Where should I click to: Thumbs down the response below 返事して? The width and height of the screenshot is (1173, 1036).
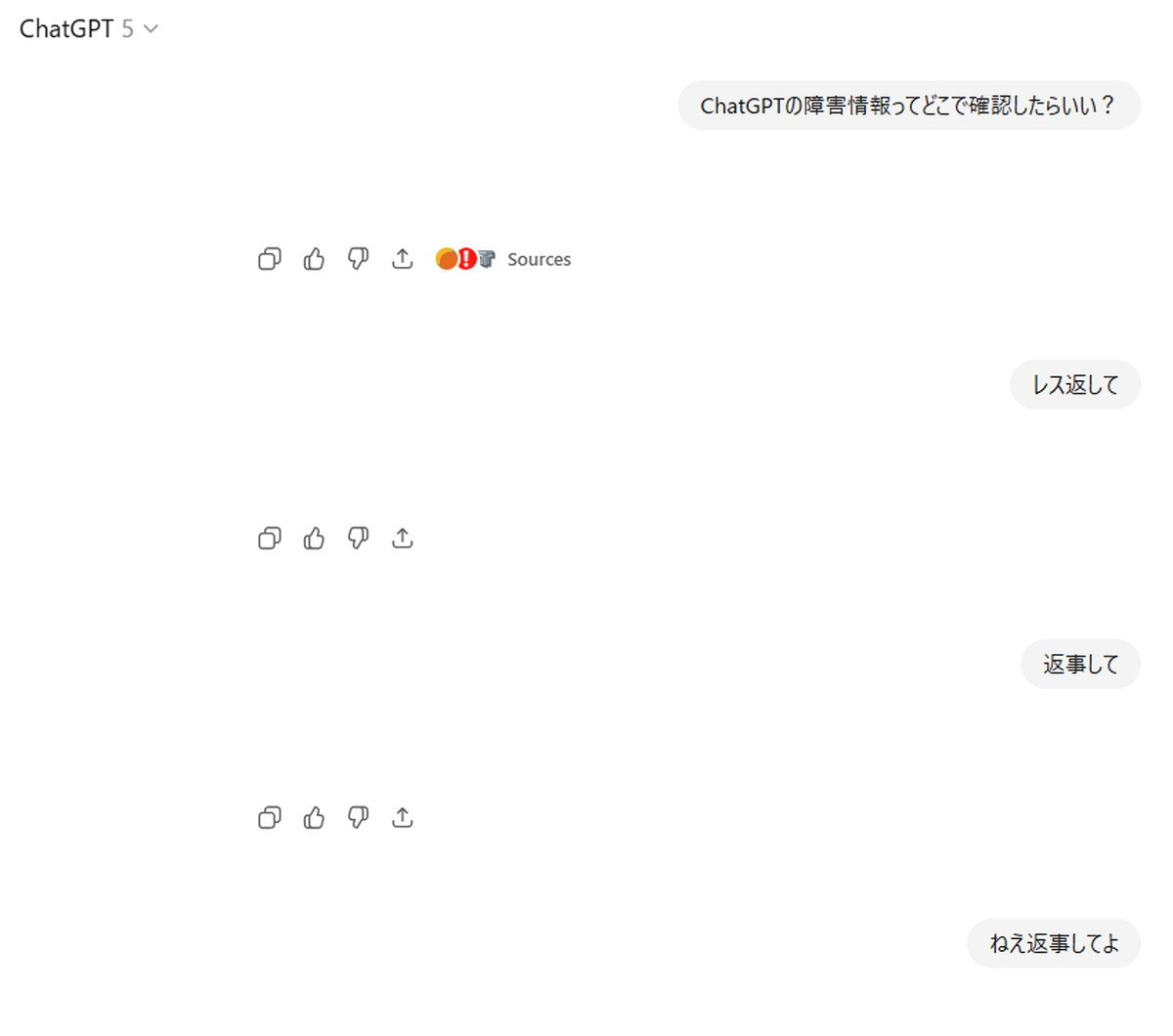tap(359, 818)
